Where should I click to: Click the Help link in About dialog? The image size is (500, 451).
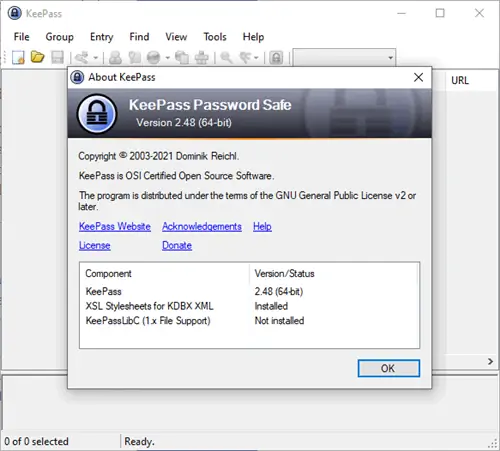[x=262, y=226]
